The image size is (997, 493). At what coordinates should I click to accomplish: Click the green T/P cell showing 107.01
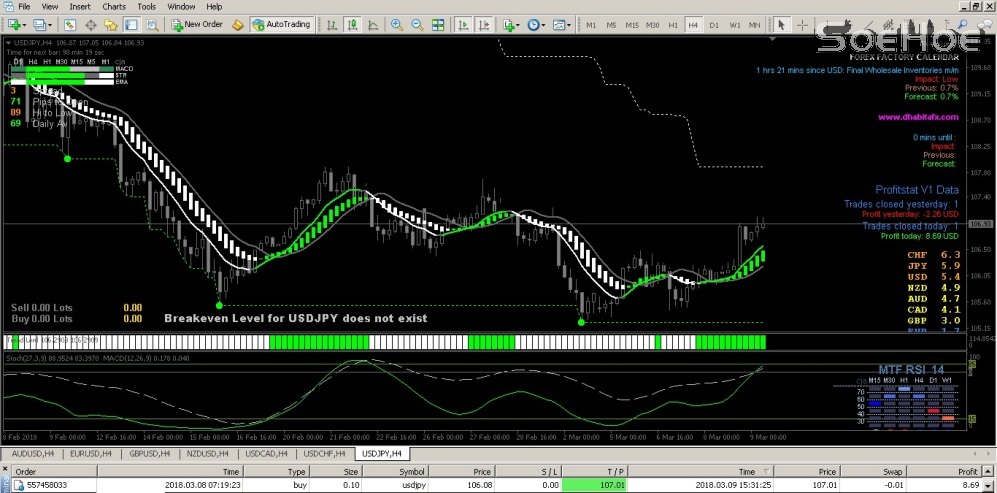[593, 485]
